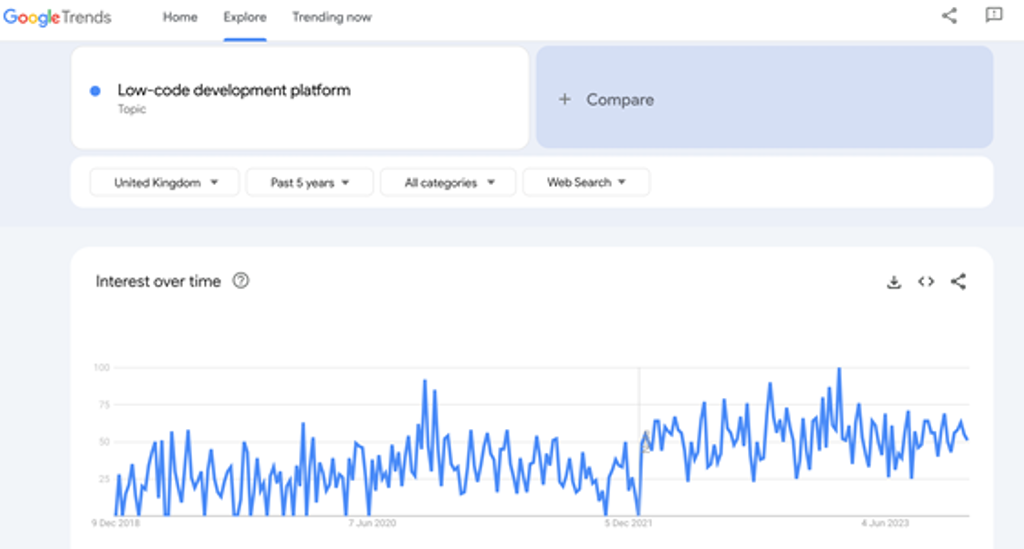Open the Web Search type dropdown
1024x549 pixels.
(x=586, y=182)
